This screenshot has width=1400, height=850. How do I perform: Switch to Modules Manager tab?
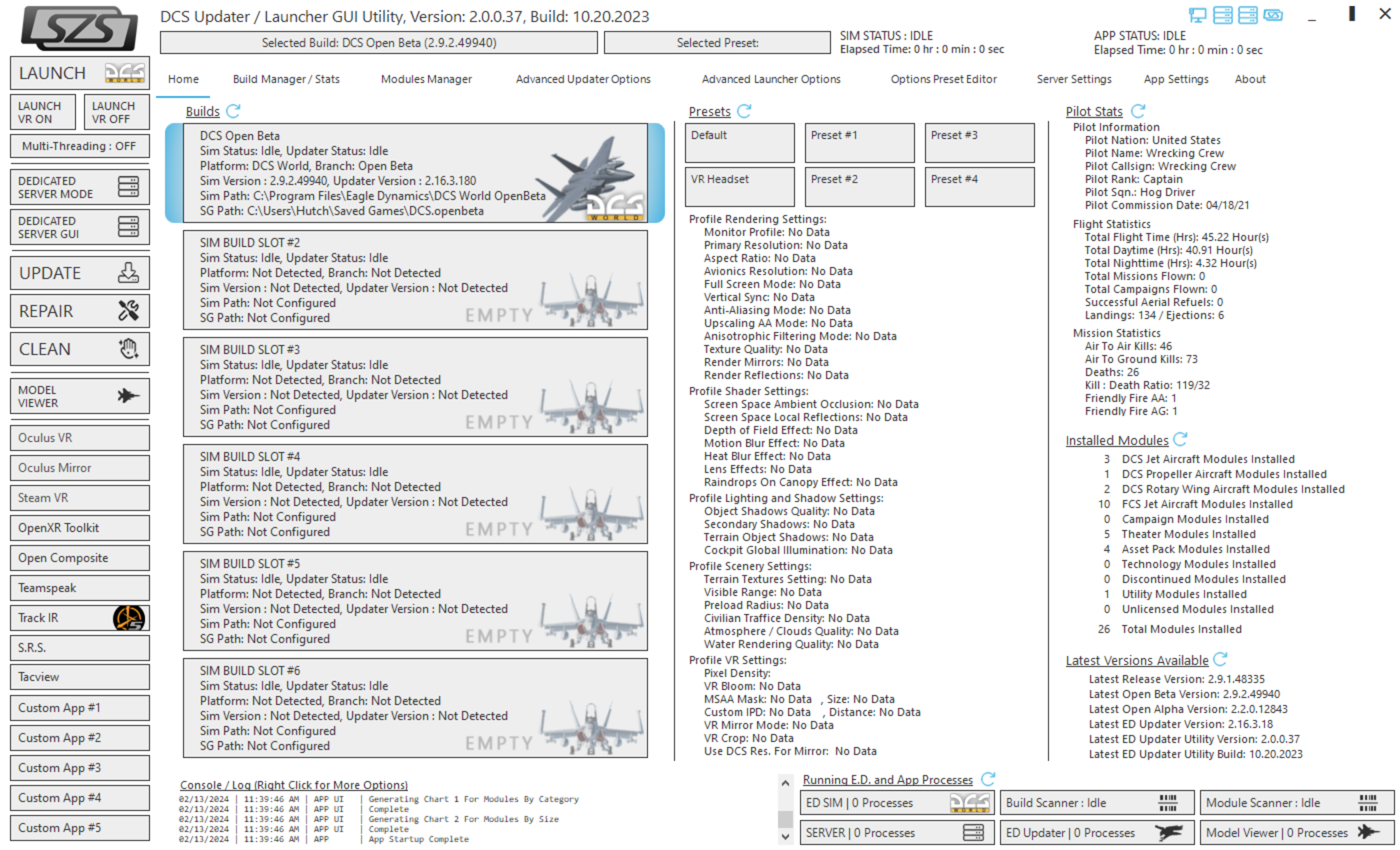[x=426, y=79]
